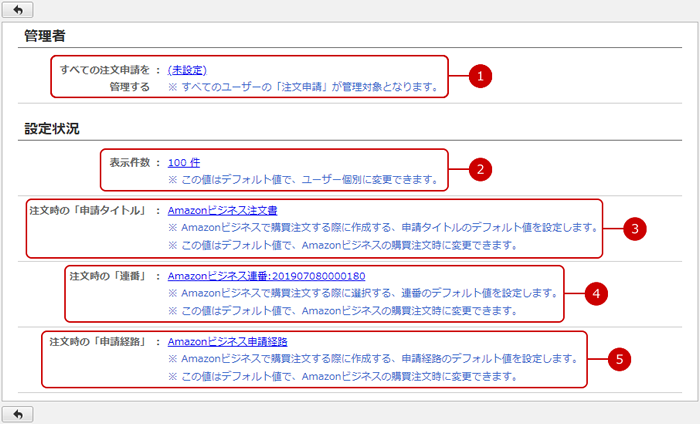Screen dimensions: 700x424
Task: Click the 設定状況 section heading
Action: [52, 128]
